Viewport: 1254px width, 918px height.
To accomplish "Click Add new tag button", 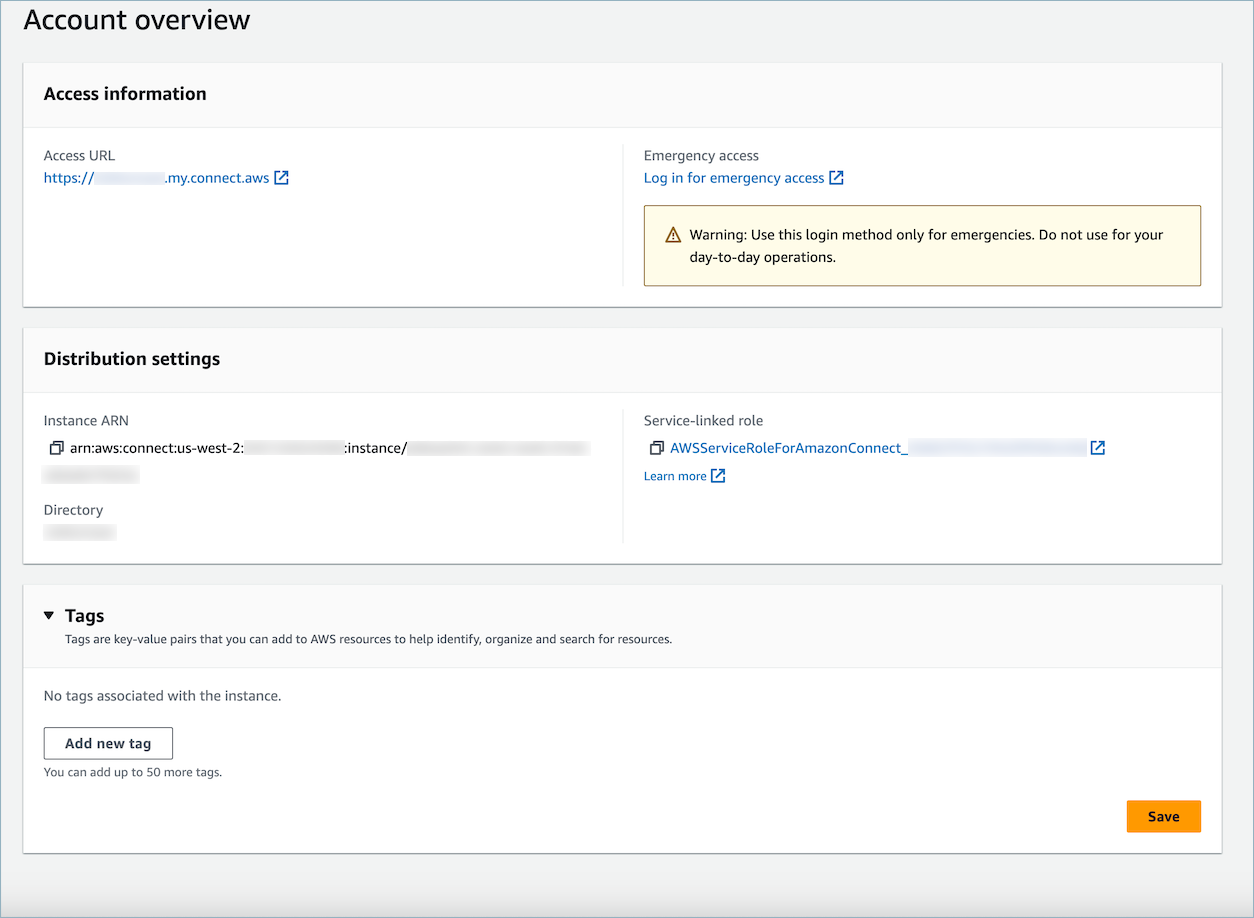I will pyautogui.click(x=108, y=744).
